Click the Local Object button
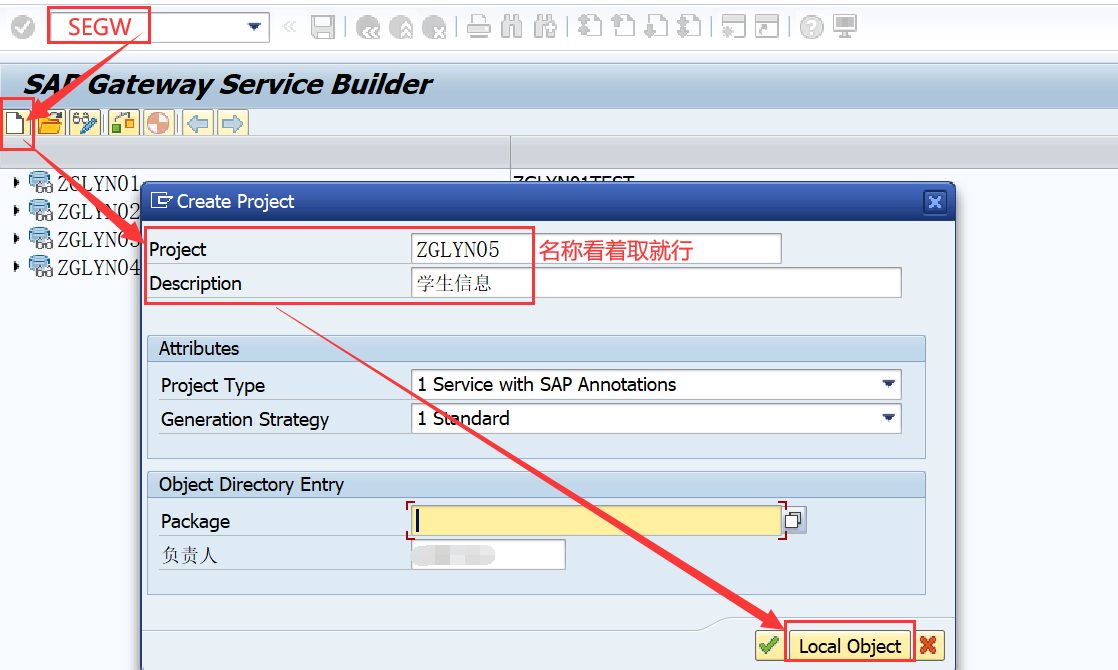Screen dimensions: 1118x670 pyautogui.click(x=850, y=646)
